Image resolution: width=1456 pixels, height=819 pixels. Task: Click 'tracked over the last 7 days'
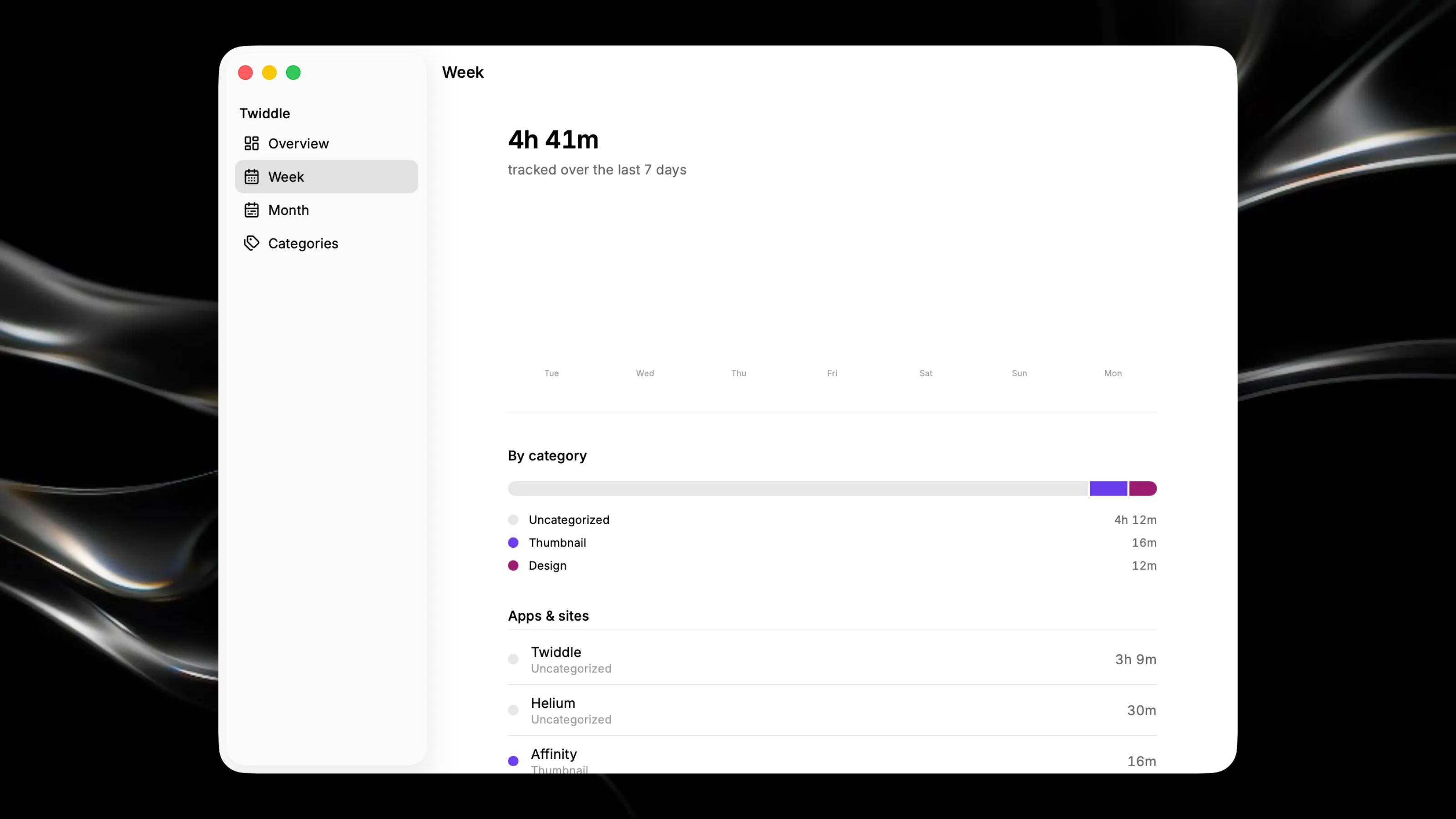597,170
